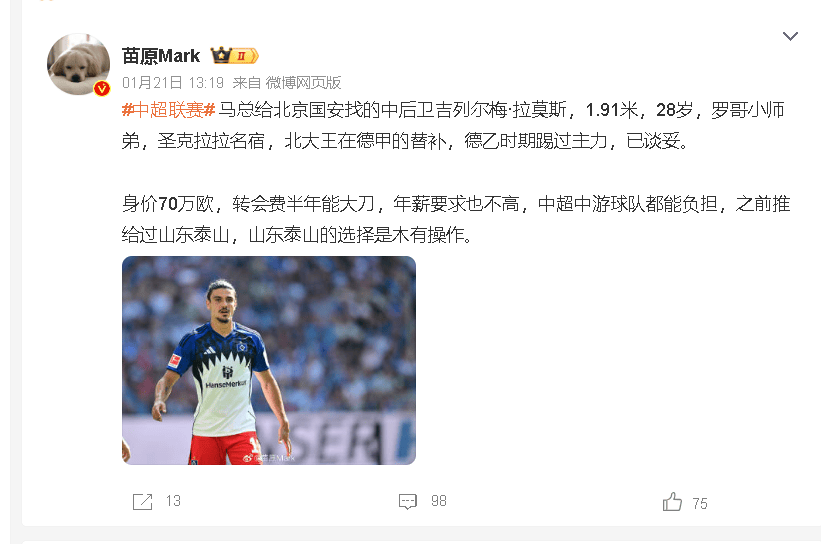
Task: Open the post timestamp 01月21日 13:19
Action: pyautogui.click(x=173, y=83)
